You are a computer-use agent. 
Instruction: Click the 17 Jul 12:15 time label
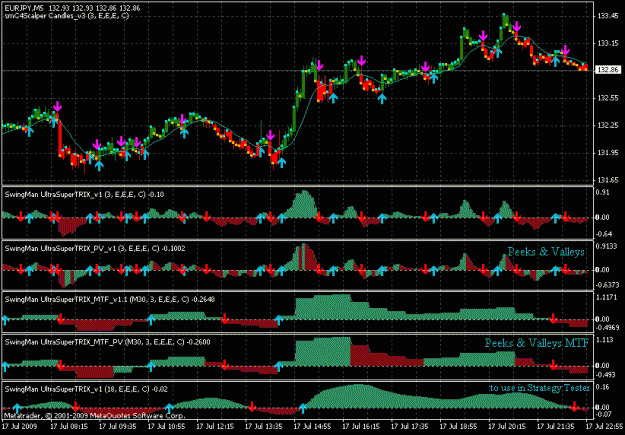[215, 426]
